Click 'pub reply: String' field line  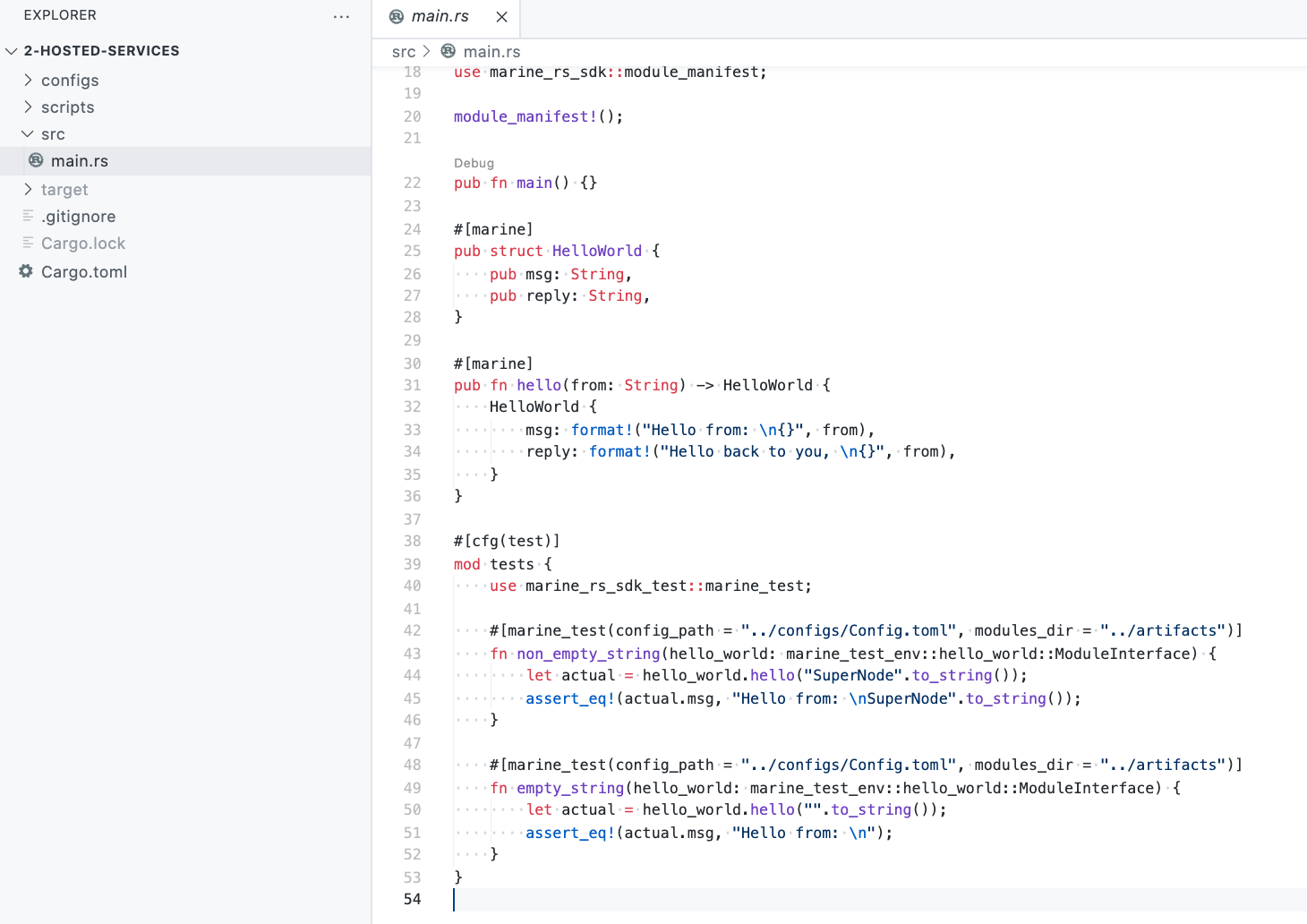[x=570, y=295]
